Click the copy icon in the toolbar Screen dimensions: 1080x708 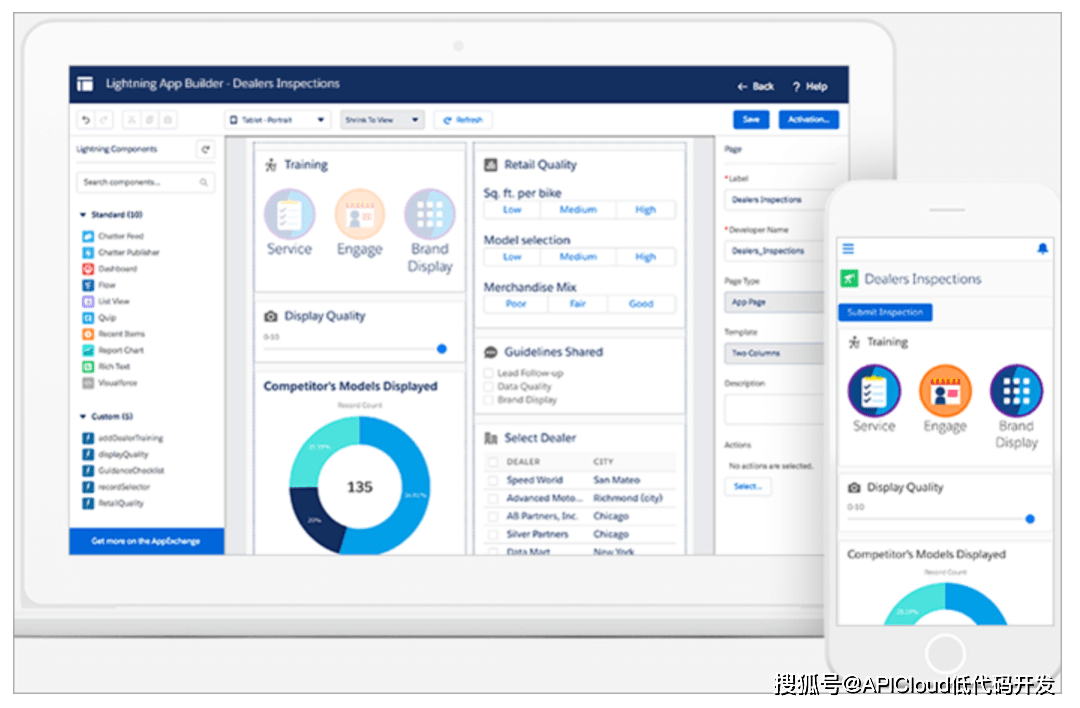coord(149,121)
